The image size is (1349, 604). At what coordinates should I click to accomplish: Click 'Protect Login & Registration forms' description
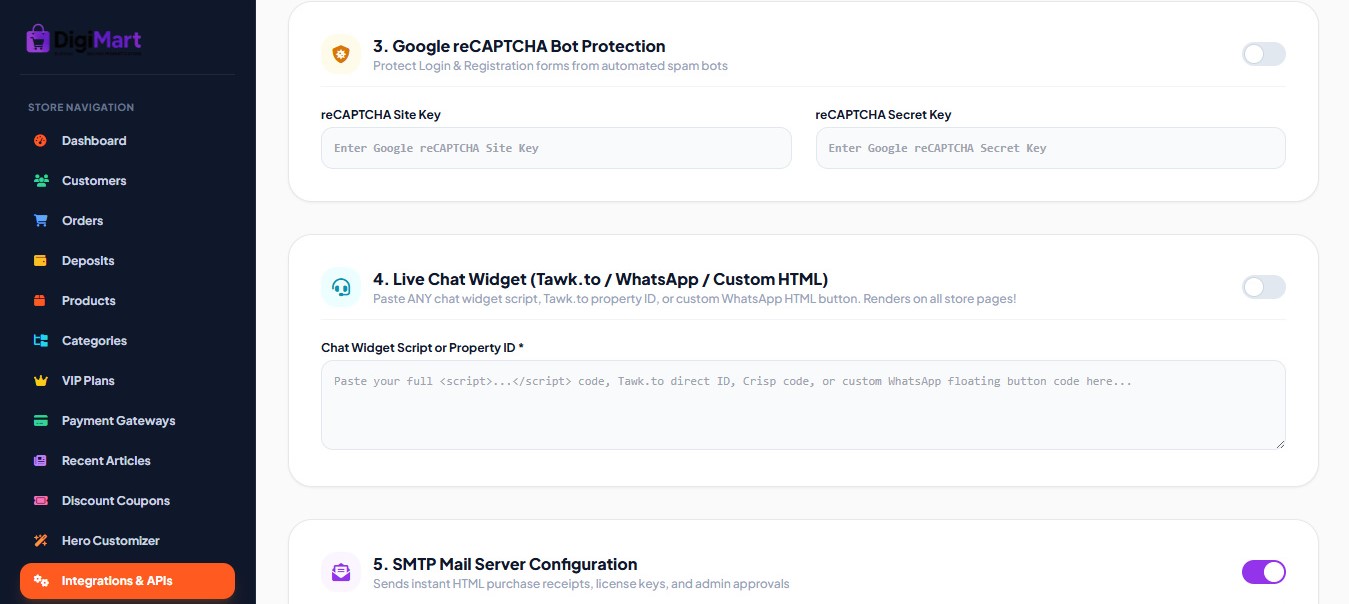point(550,66)
